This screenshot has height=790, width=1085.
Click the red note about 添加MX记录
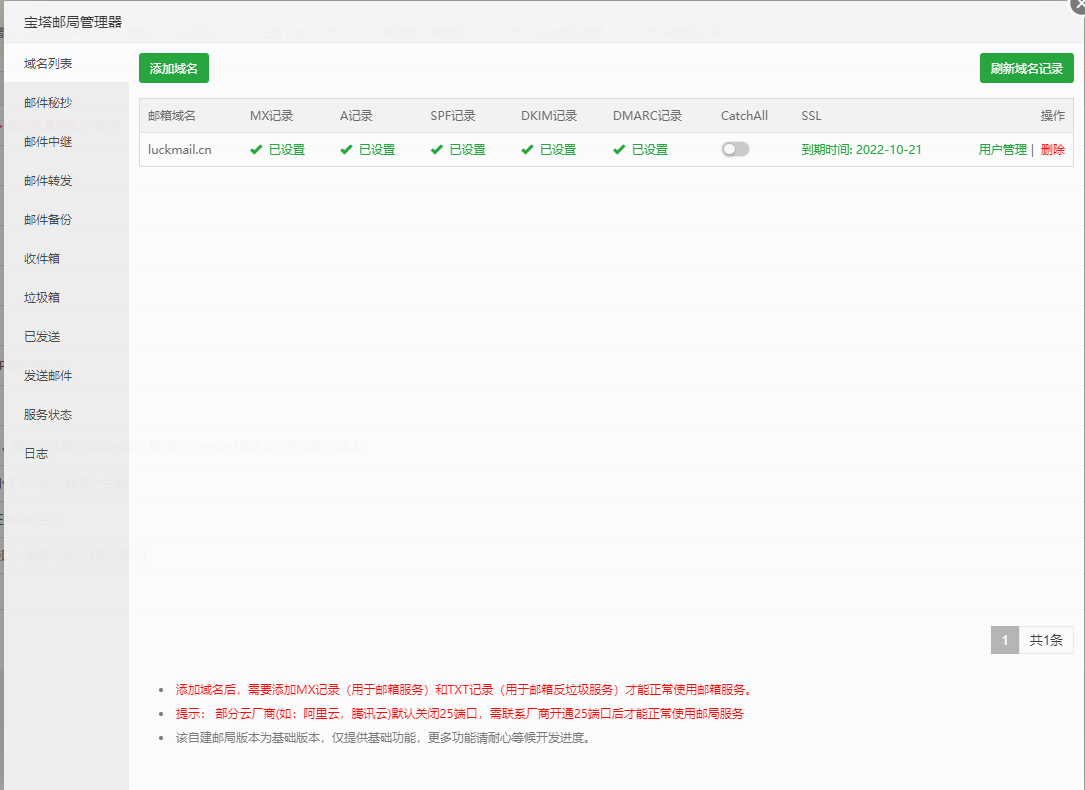(x=464, y=690)
